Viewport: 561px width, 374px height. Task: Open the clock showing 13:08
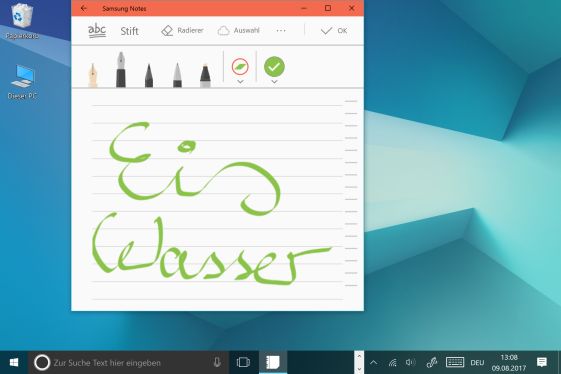[509, 363]
